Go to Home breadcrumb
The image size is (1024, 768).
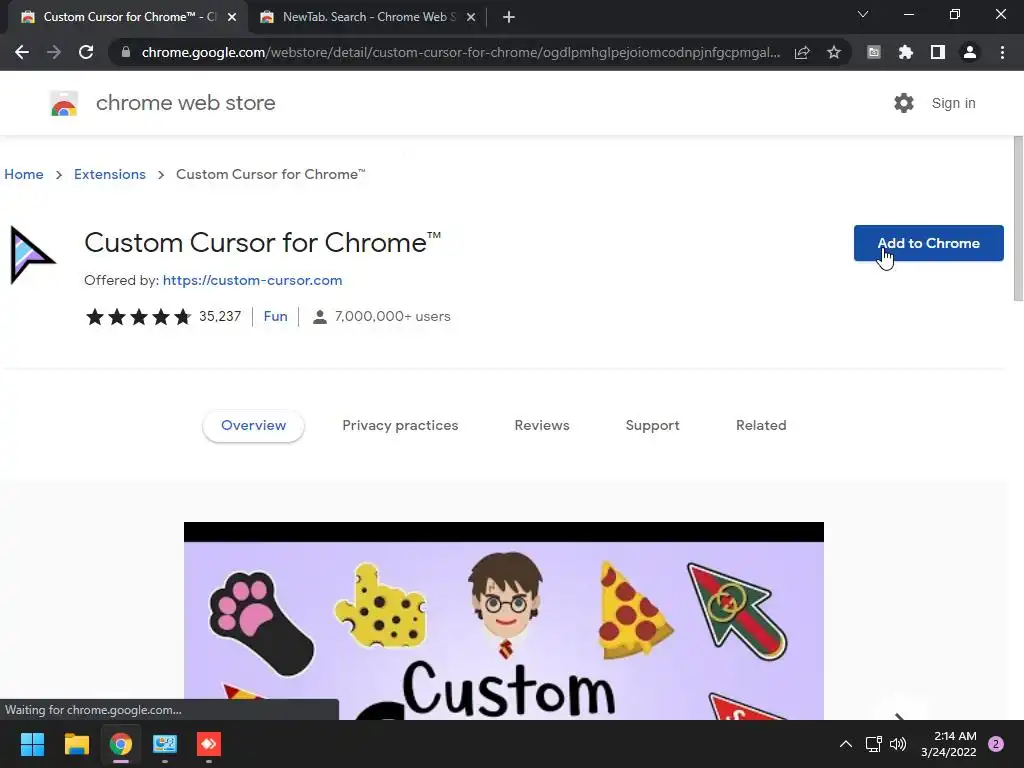tap(24, 174)
